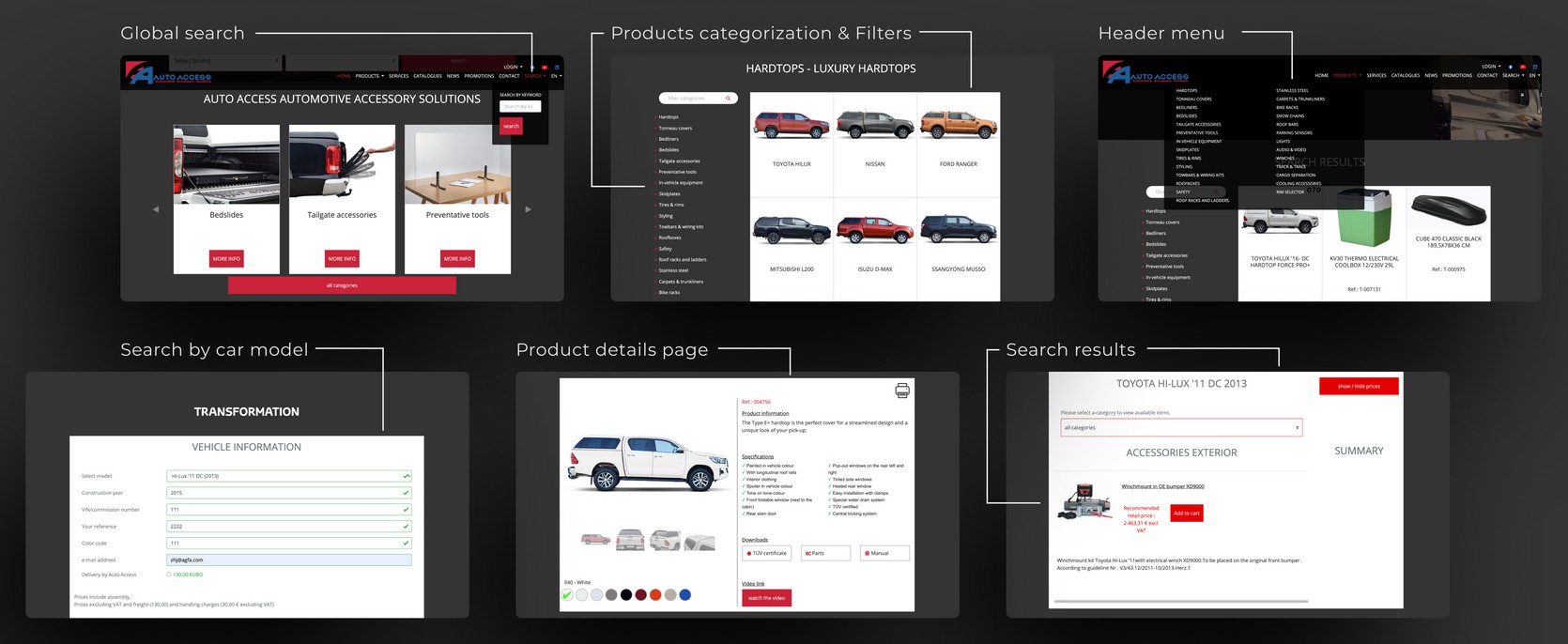Click Auto Access logo in Global search panel
Image resolution: width=1568 pixels, height=644 pixels.
169,74
